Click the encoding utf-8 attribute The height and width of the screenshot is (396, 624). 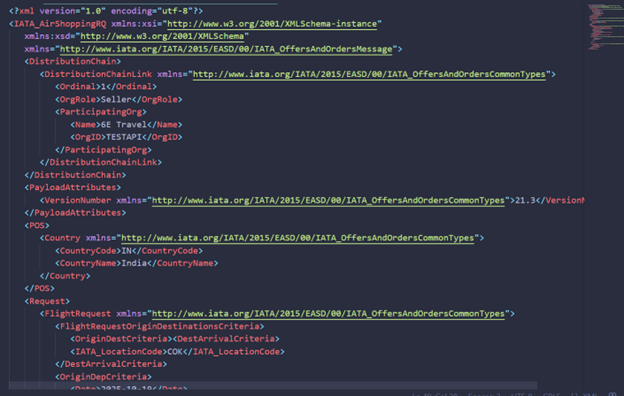point(152,11)
